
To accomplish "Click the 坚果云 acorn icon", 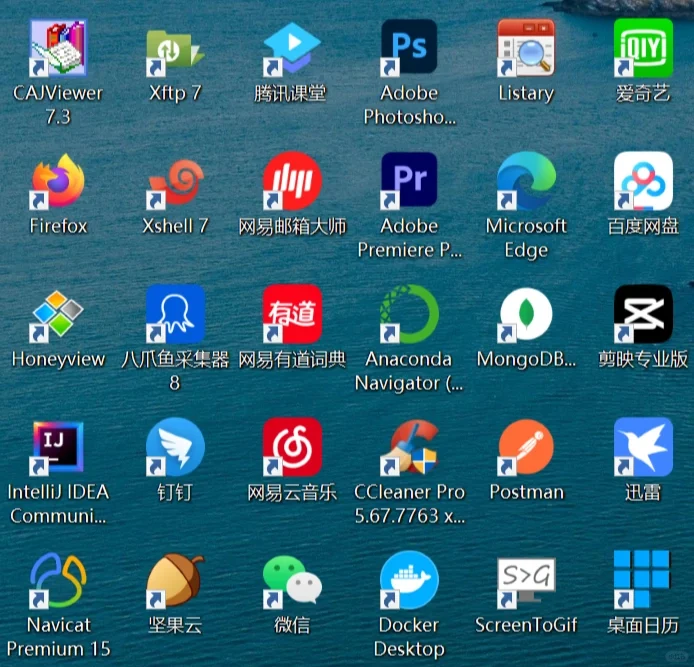I will pyautogui.click(x=175, y=580).
